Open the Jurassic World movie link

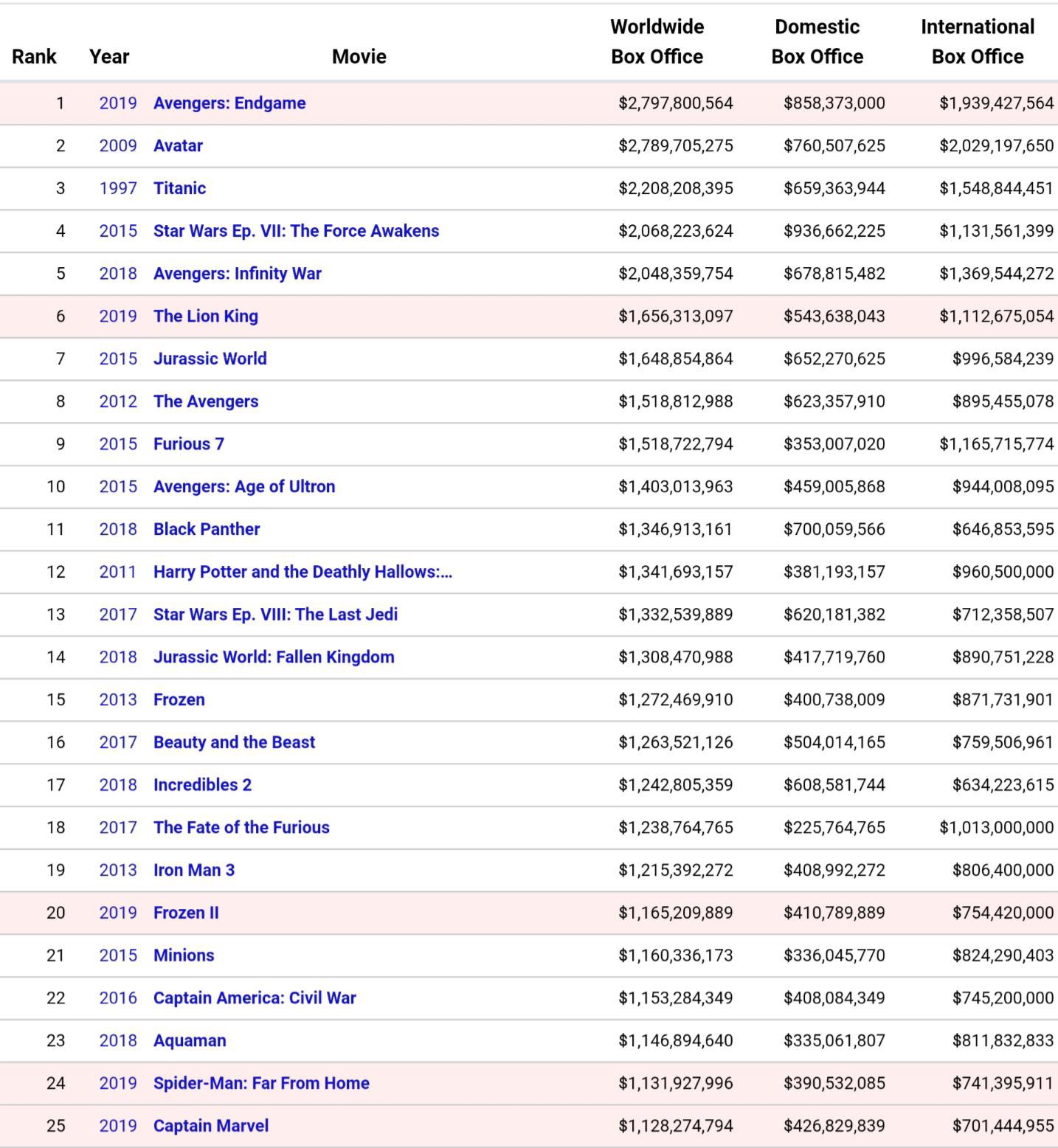[x=210, y=359]
